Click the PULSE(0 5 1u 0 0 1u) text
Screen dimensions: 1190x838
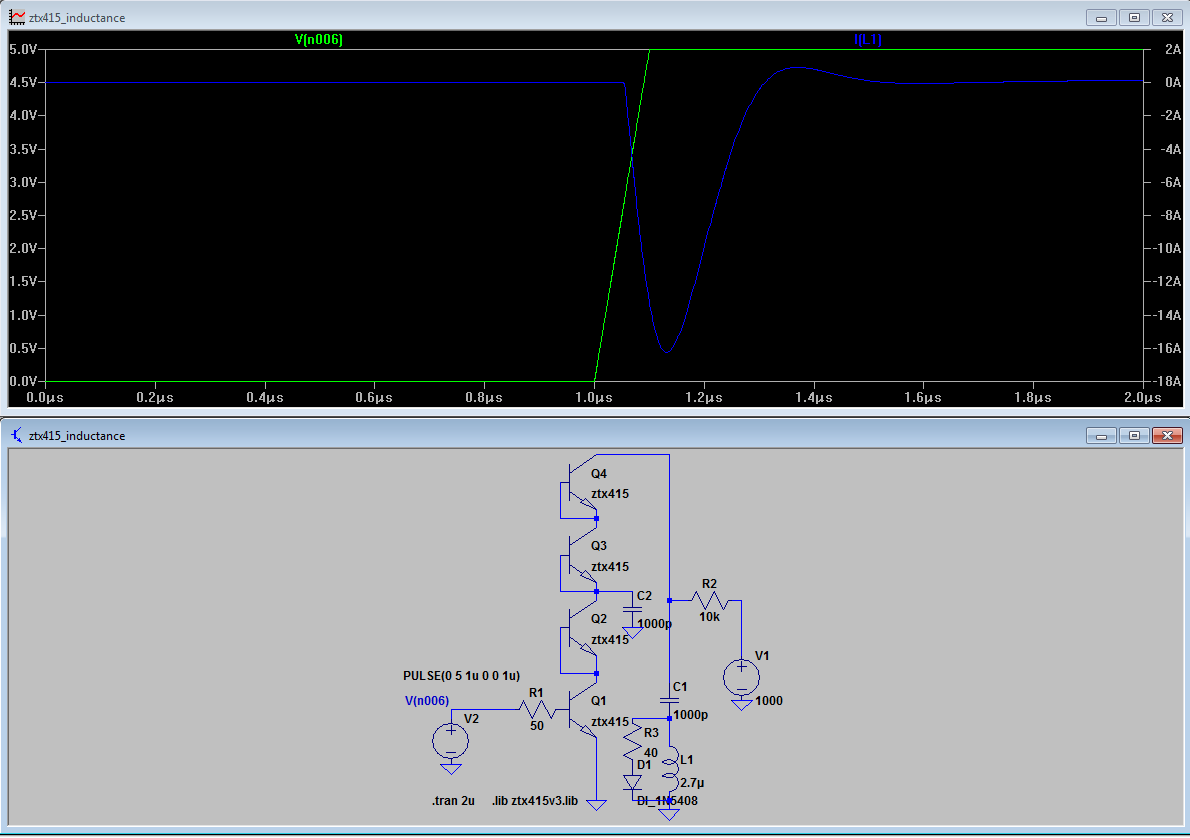[x=461, y=676]
